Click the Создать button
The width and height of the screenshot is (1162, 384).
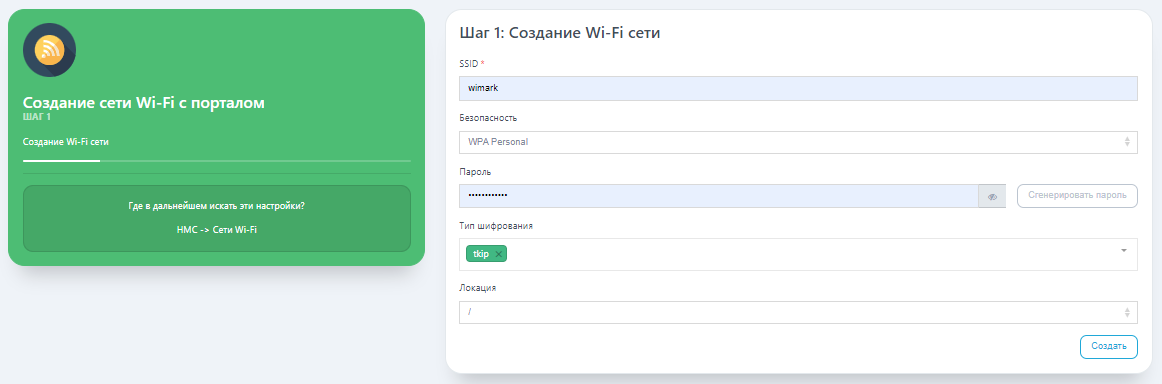tap(1109, 347)
